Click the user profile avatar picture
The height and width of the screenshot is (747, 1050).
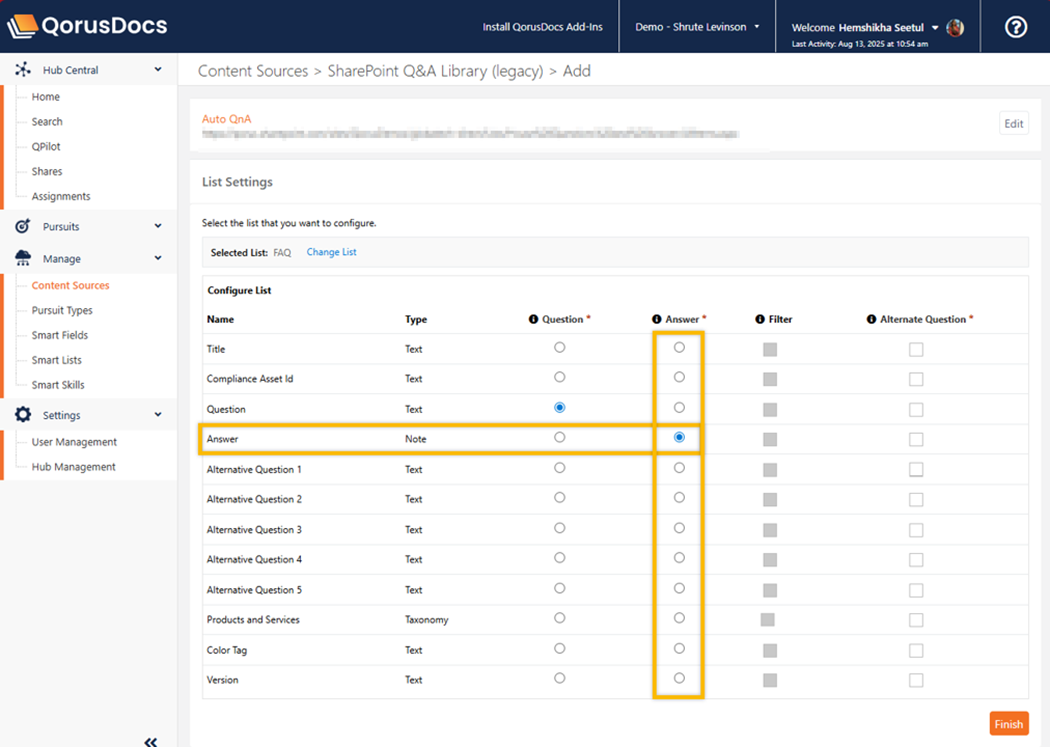(x=955, y=28)
